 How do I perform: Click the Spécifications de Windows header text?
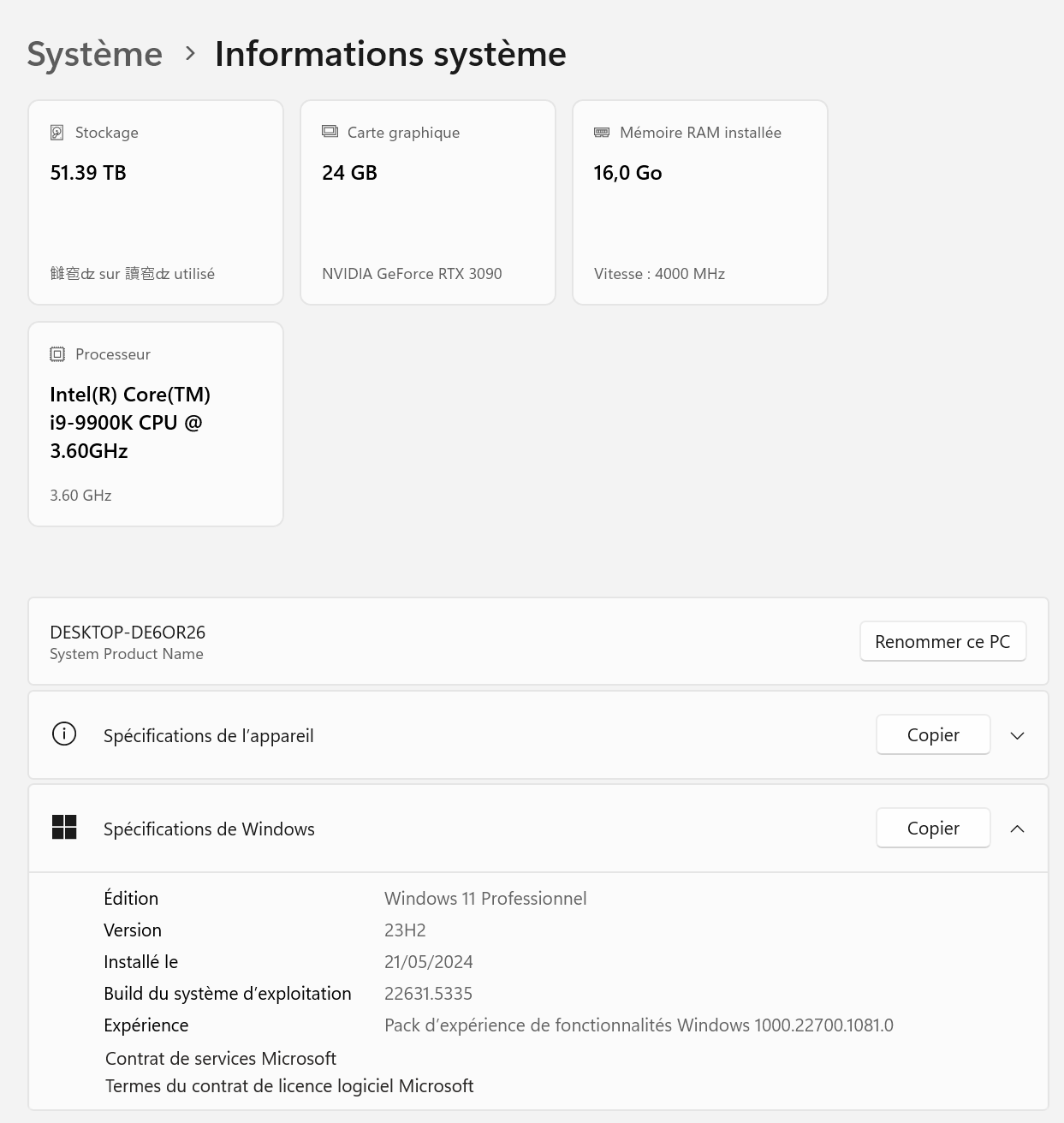(x=209, y=829)
